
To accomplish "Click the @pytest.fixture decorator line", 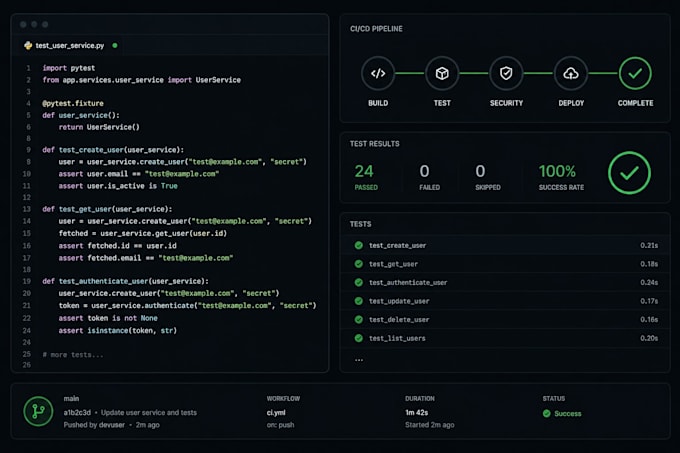I will click(x=73, y=103).
